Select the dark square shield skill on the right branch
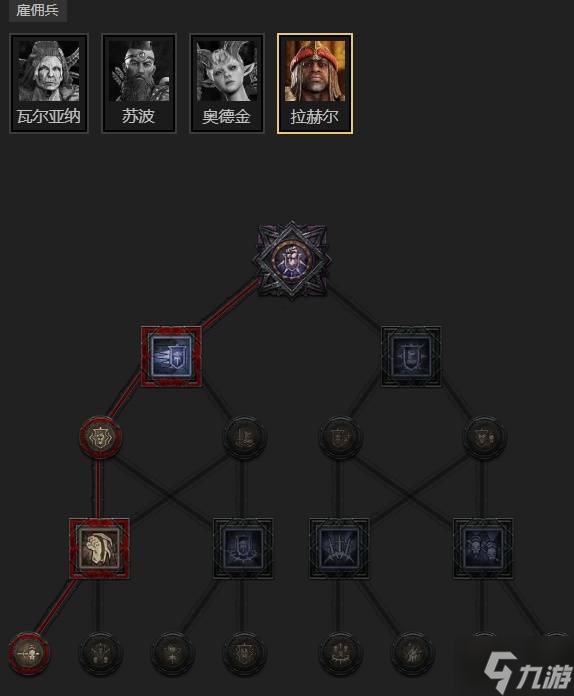 412,357
